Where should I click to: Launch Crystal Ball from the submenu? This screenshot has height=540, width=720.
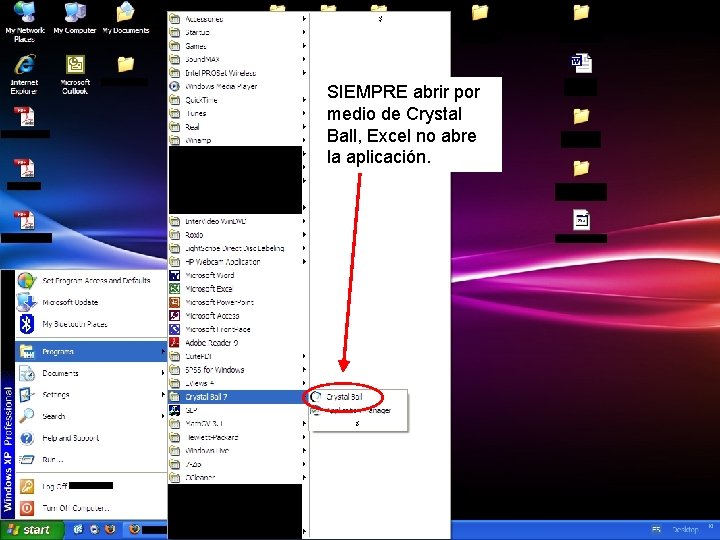click(357, 397)
